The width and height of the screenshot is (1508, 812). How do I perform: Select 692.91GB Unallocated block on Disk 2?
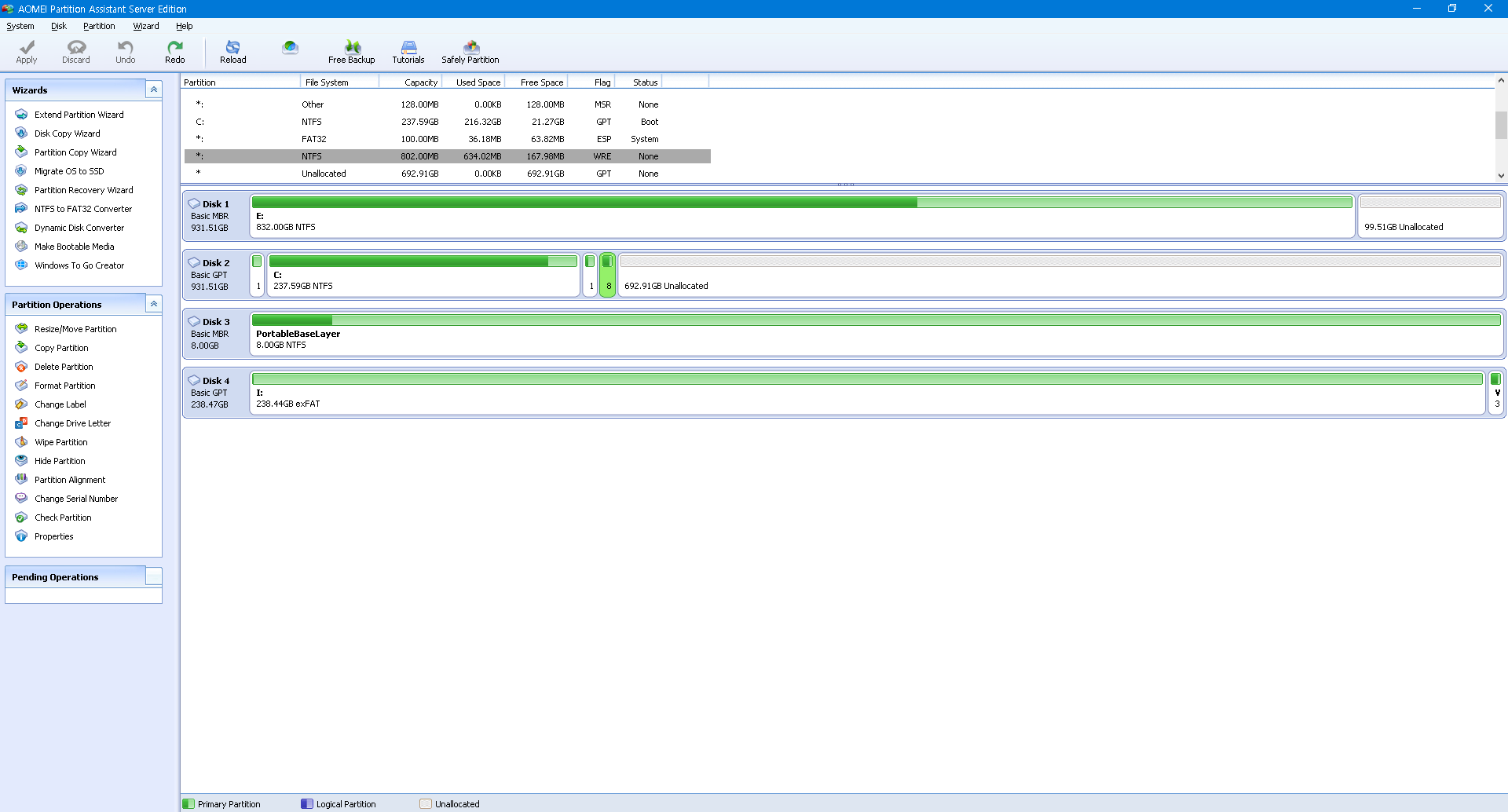coord(1060,275)
